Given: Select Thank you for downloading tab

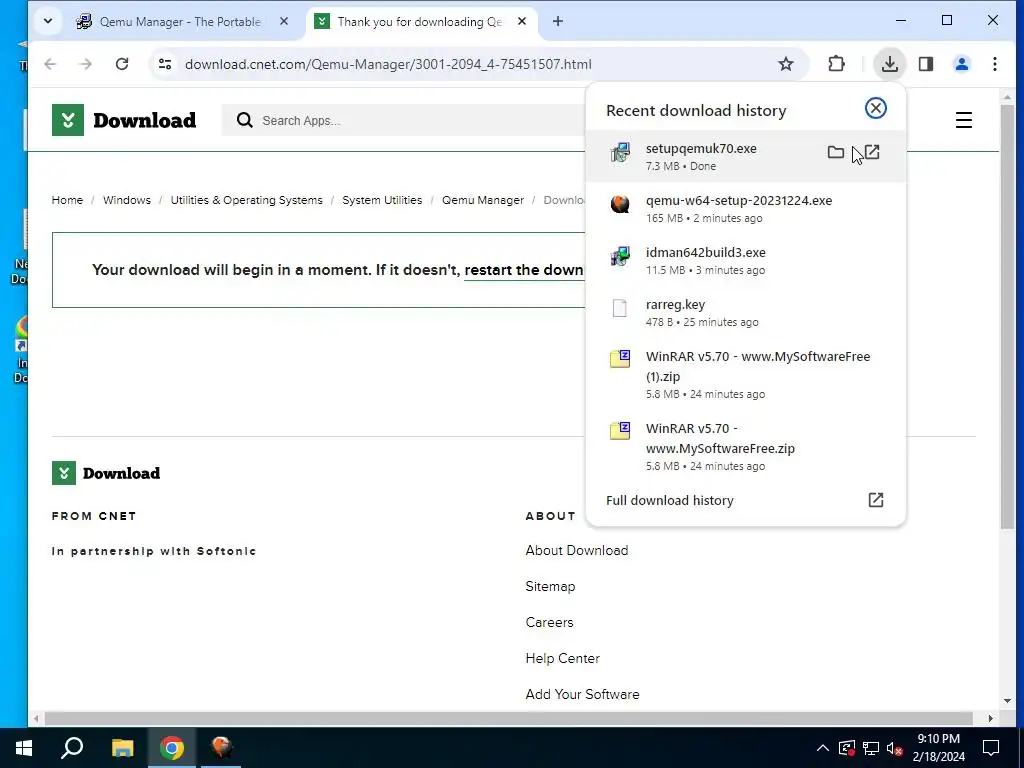Looking at the screenshot, I should 421,22.
